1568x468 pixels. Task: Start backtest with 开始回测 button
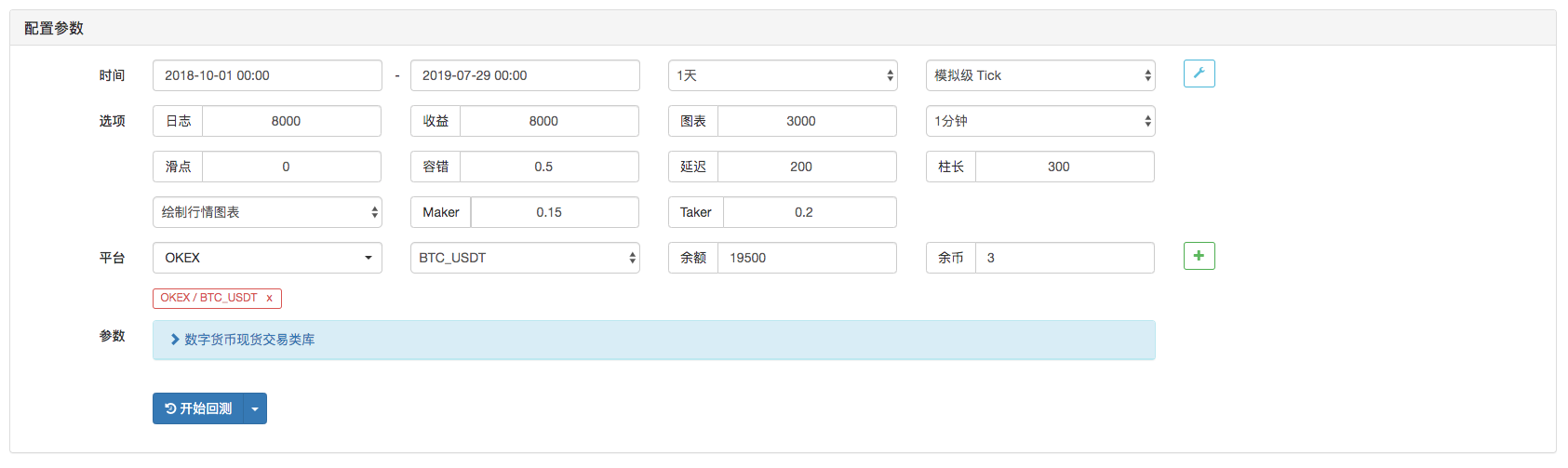click(x=198, y=408)
